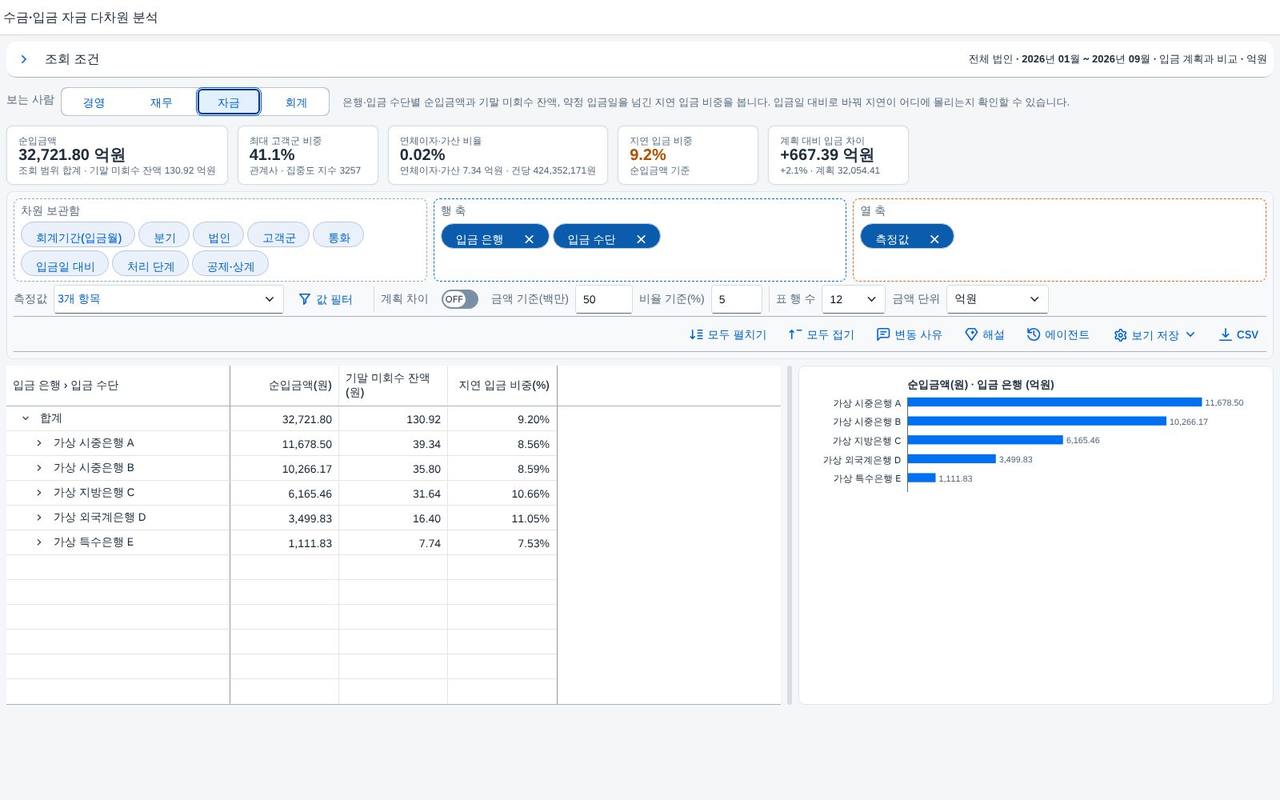Open the 금액 단위 억원 dropdown

tap(997, 299)
